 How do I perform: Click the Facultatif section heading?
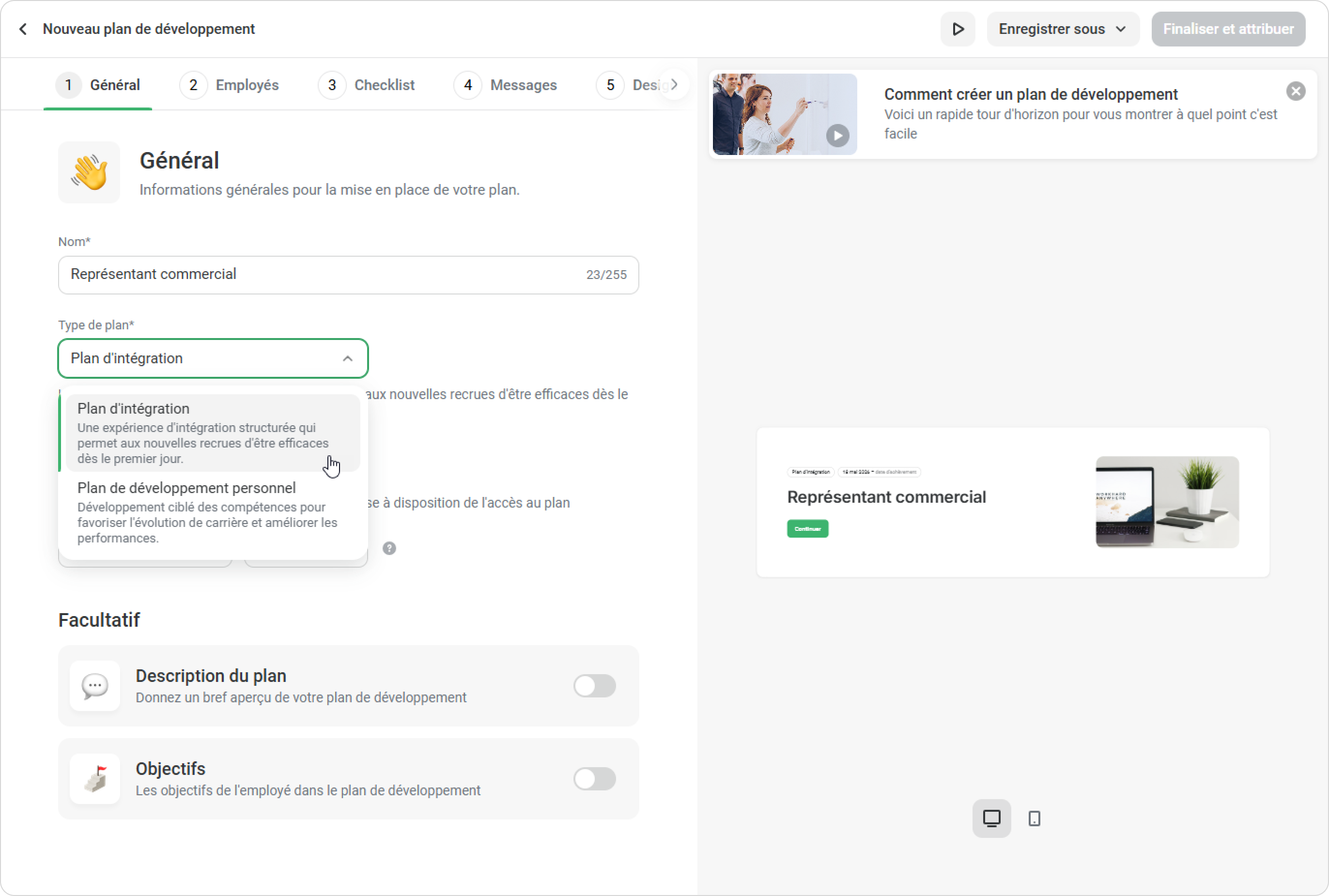[99, 620]
